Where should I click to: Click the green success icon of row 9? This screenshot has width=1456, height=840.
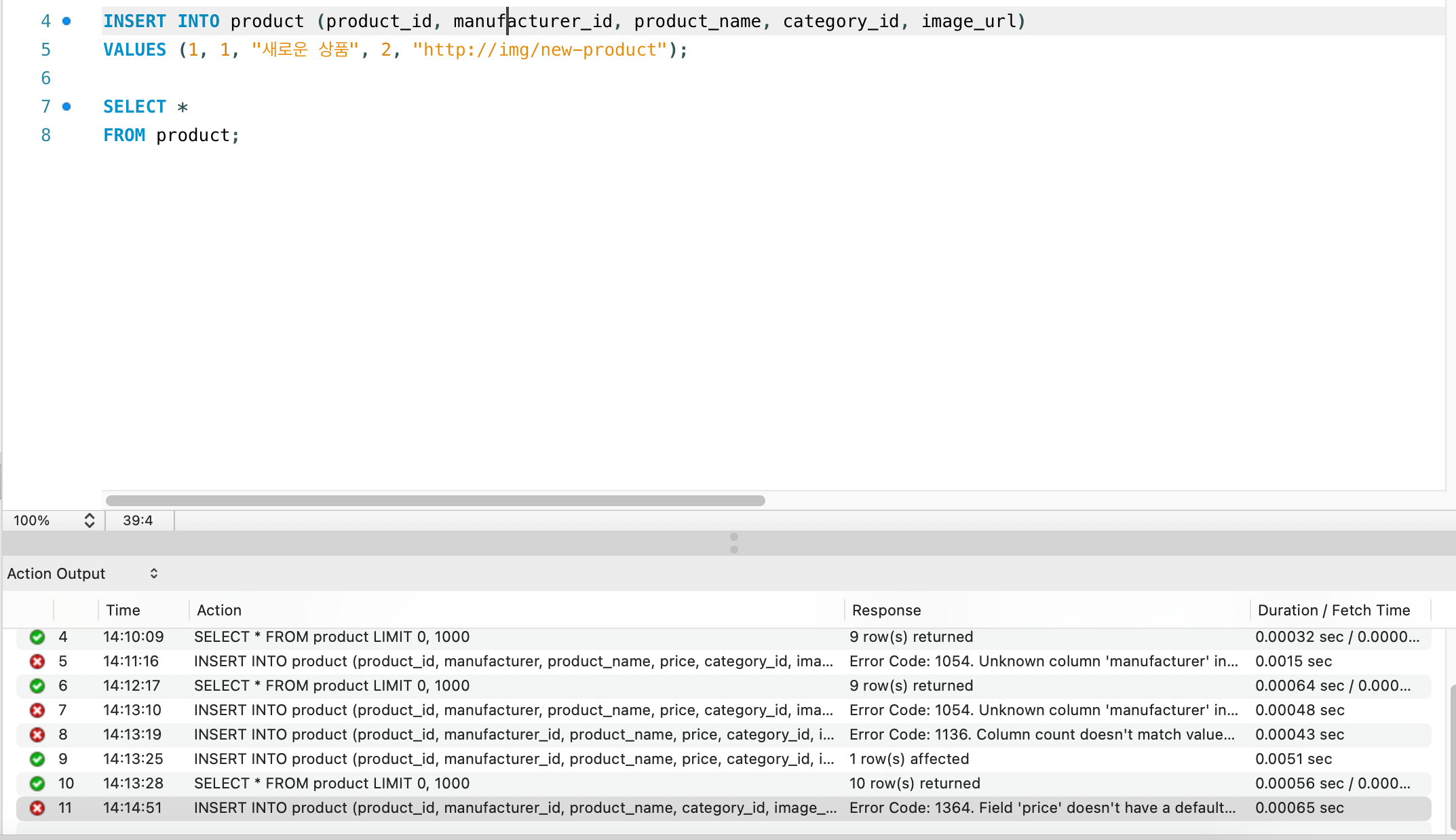point(37,759)
